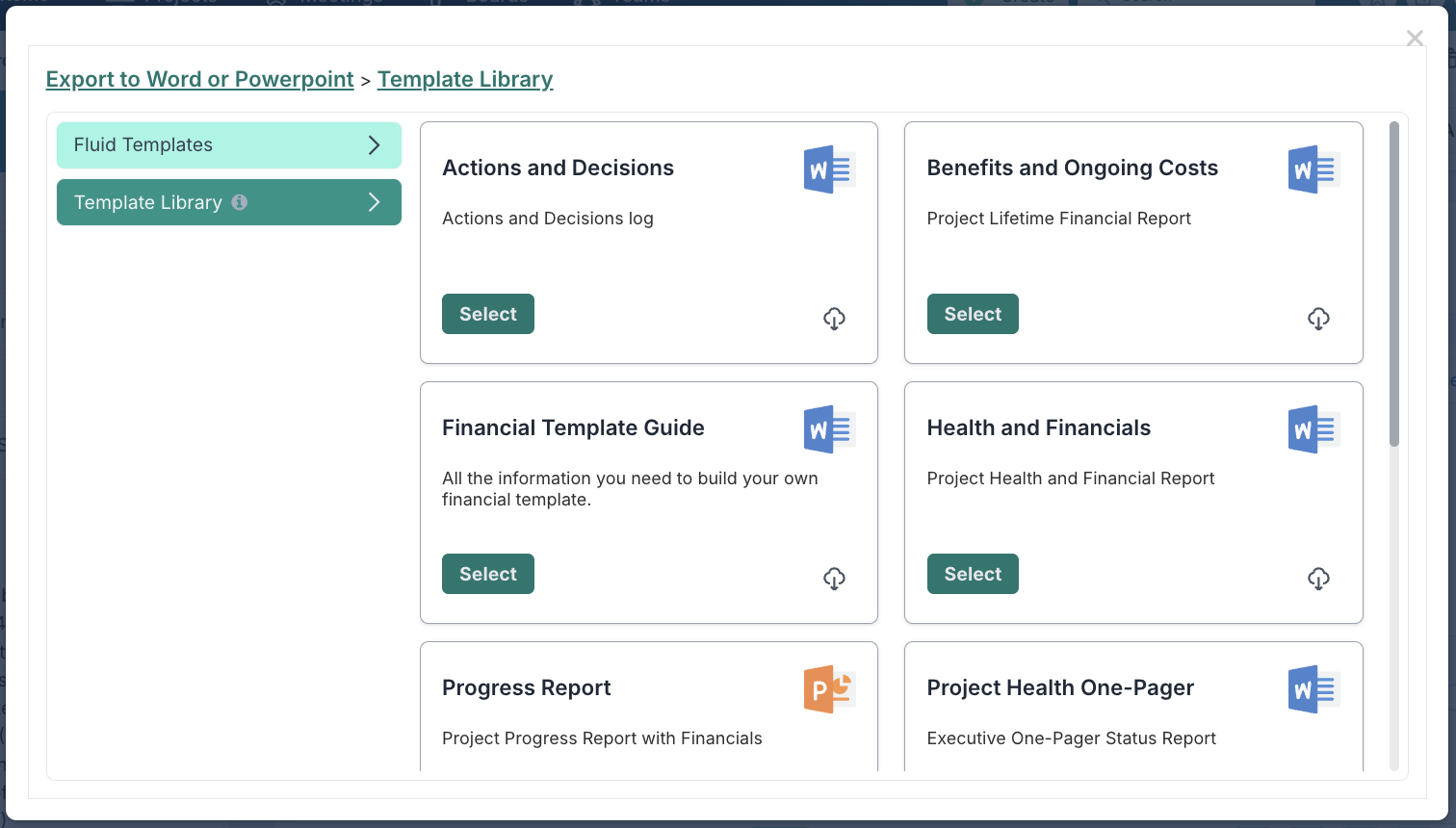Expand the Fluid Templates chevron arrow
The width and height of the screenshot is (1456, 828).
tap(375, 145)
